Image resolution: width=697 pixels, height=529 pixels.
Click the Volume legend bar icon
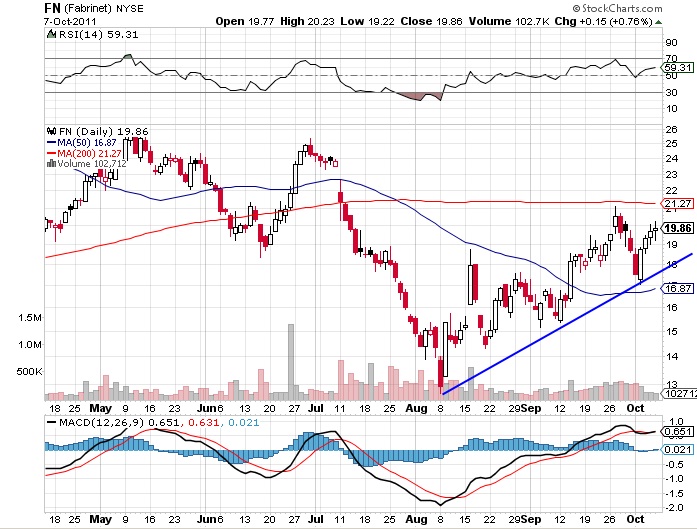[x=52, y=164]
